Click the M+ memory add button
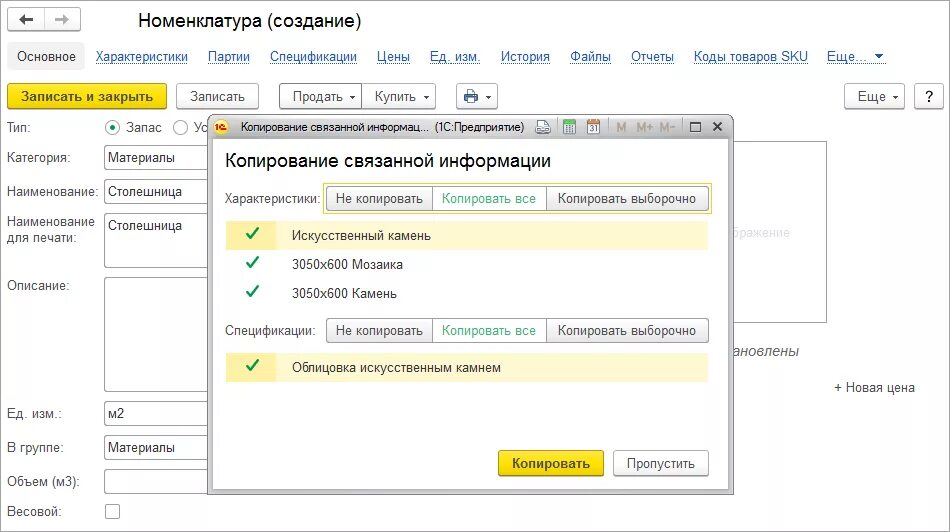Viewport: 950px width, 532px height. 644,127
